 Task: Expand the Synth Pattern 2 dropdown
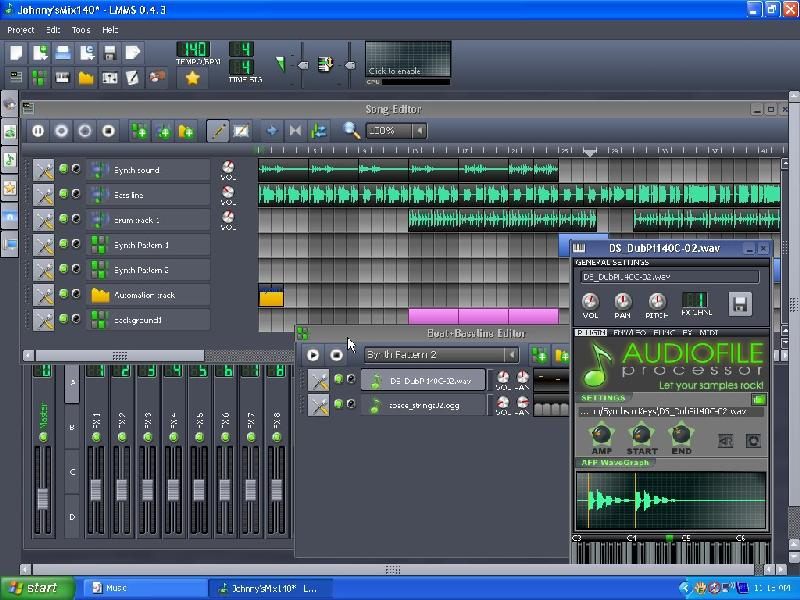pyautogui.click(x=511, y=354)
